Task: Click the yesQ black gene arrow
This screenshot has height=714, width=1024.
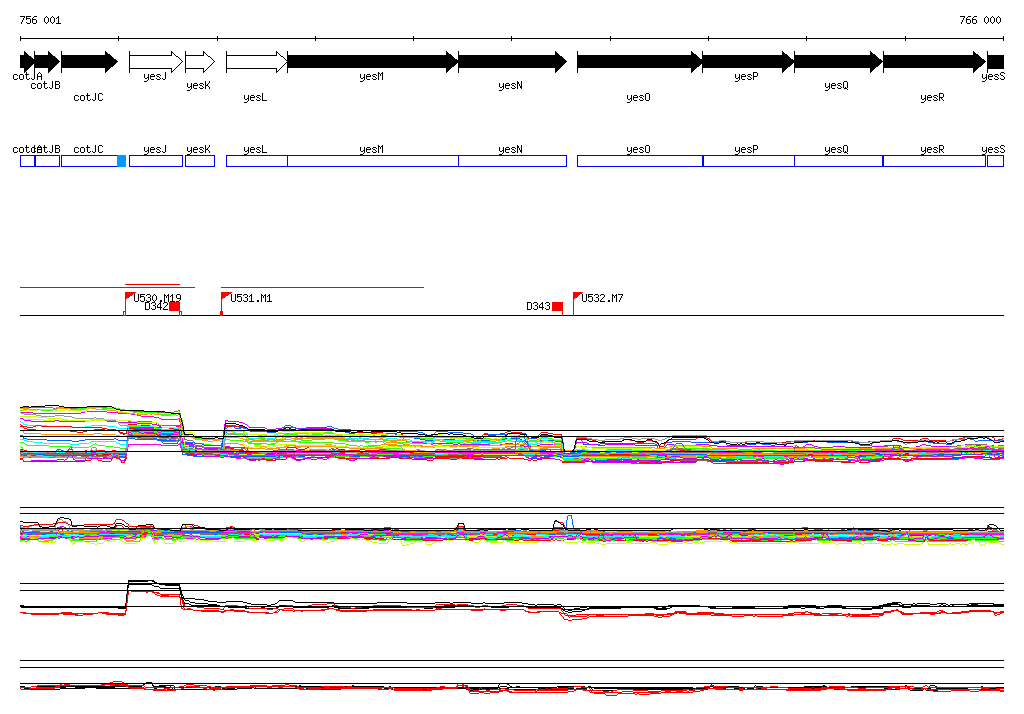Action: coord(839,62)
